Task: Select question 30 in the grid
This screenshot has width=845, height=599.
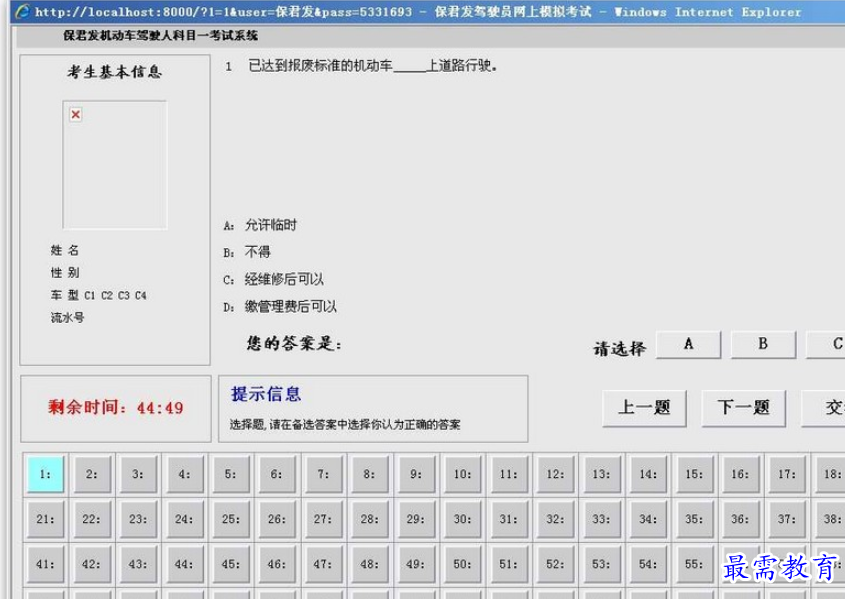Action: pyautogui.click(x=462, y=519)
